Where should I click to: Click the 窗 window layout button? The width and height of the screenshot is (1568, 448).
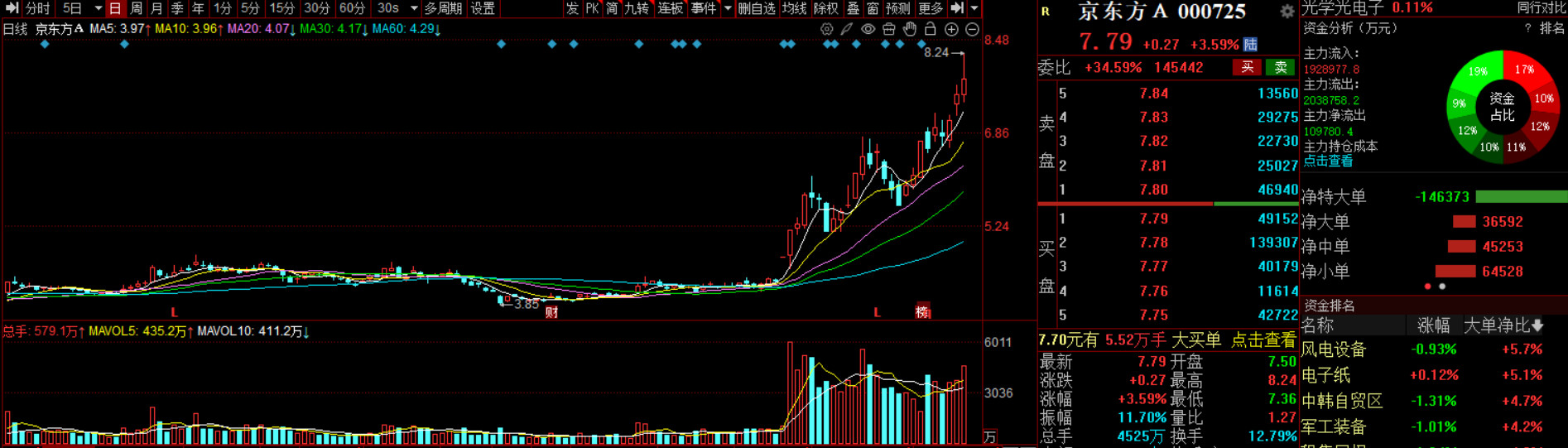point(873,8)
